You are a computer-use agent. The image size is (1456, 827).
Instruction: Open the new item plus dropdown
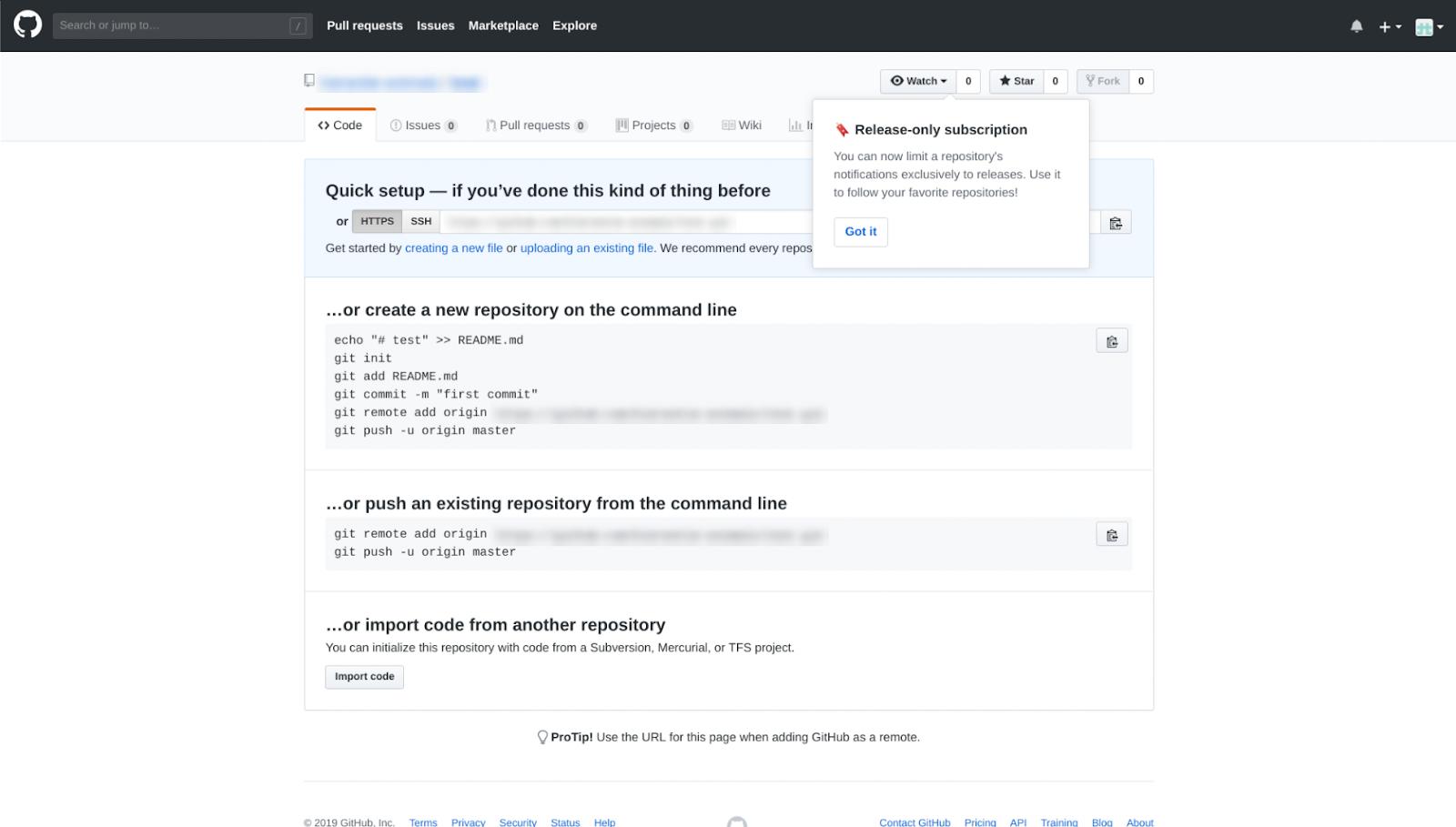click(x=1388, y=25)
